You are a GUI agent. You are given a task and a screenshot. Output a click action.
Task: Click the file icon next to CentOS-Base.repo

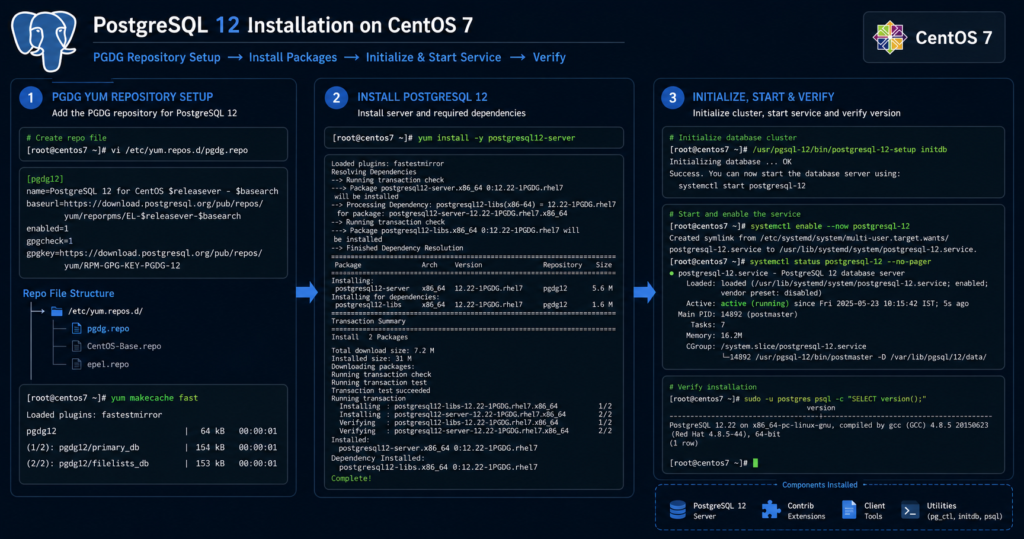click(x=76, y=346)
